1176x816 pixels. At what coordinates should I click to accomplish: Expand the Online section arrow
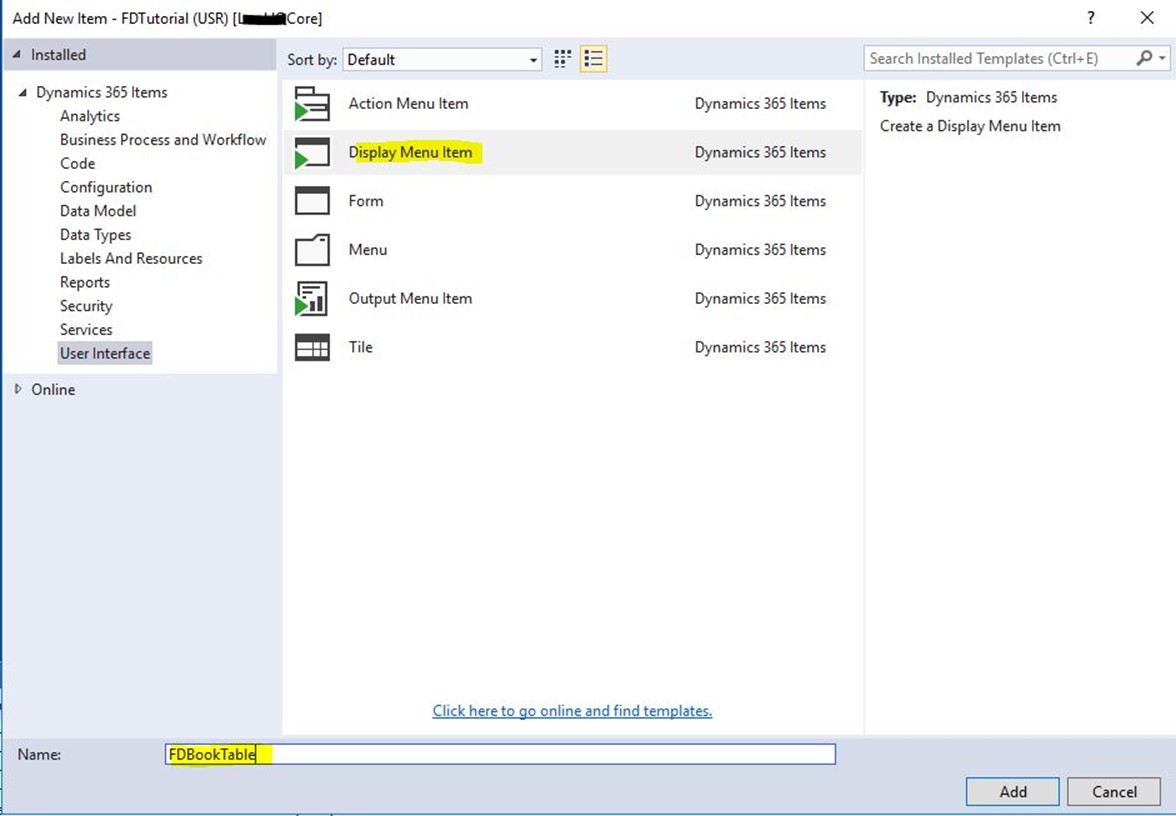click(x=18, y=389)
